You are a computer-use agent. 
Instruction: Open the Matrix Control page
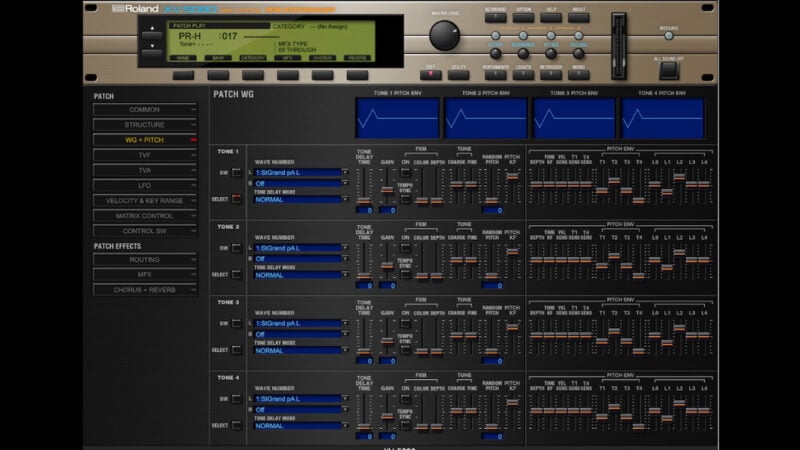coord(145,216)
